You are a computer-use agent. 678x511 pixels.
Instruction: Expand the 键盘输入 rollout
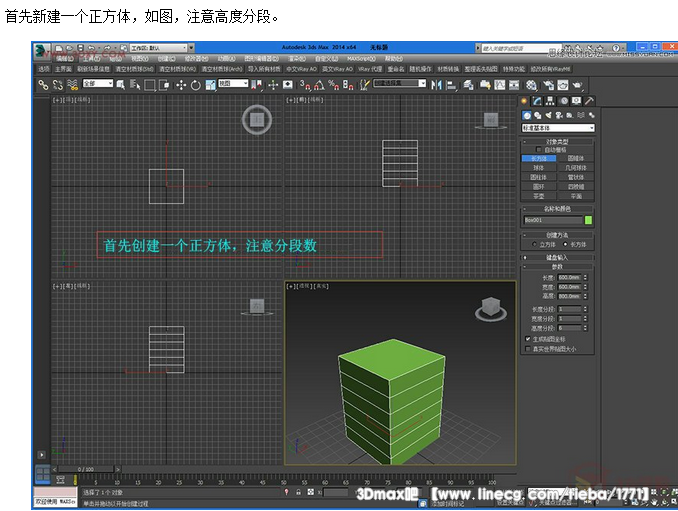(x=558, y=257)
